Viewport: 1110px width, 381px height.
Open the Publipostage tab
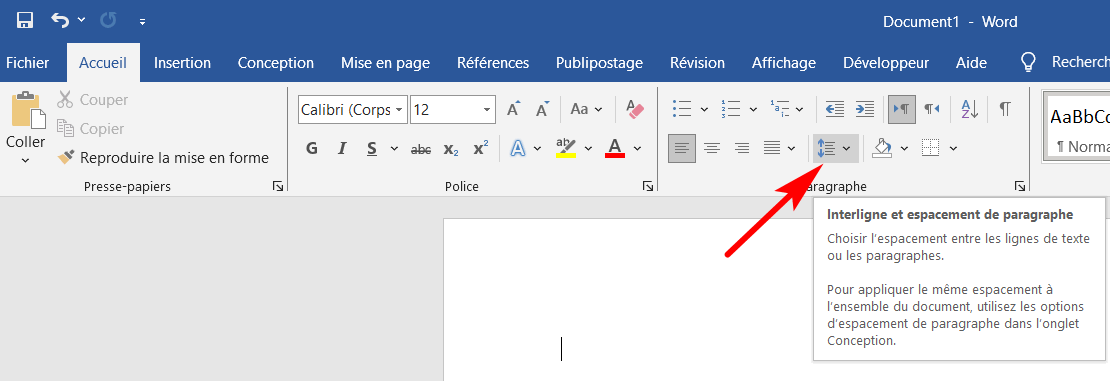599,63
